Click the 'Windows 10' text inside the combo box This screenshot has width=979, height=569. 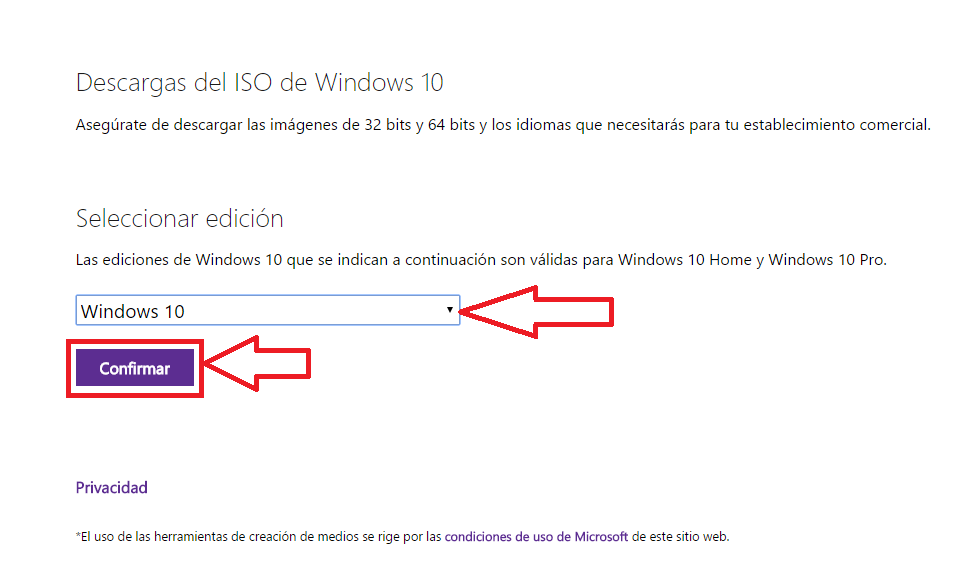[132, 311]
